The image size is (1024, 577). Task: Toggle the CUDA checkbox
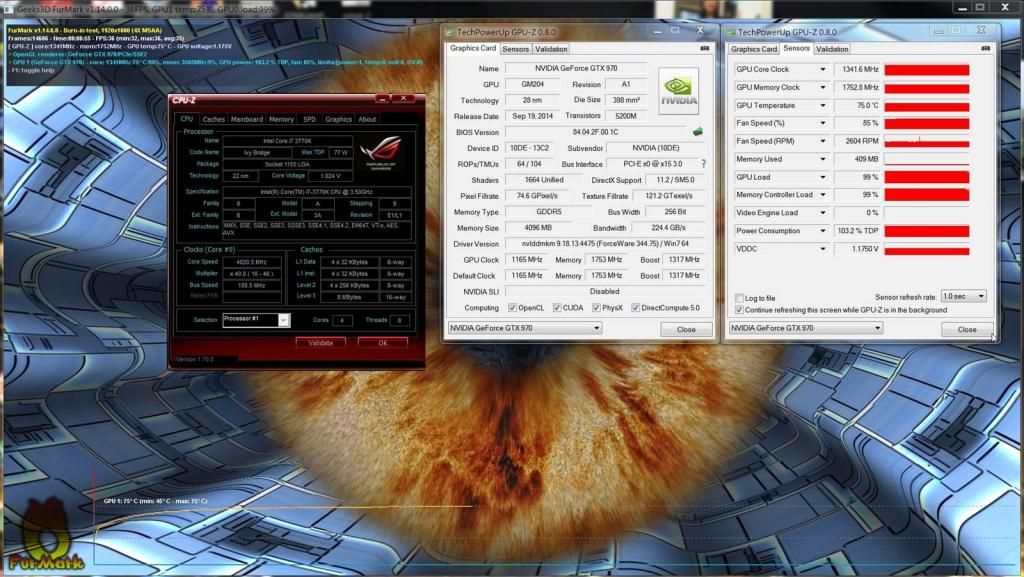[557, 307]
